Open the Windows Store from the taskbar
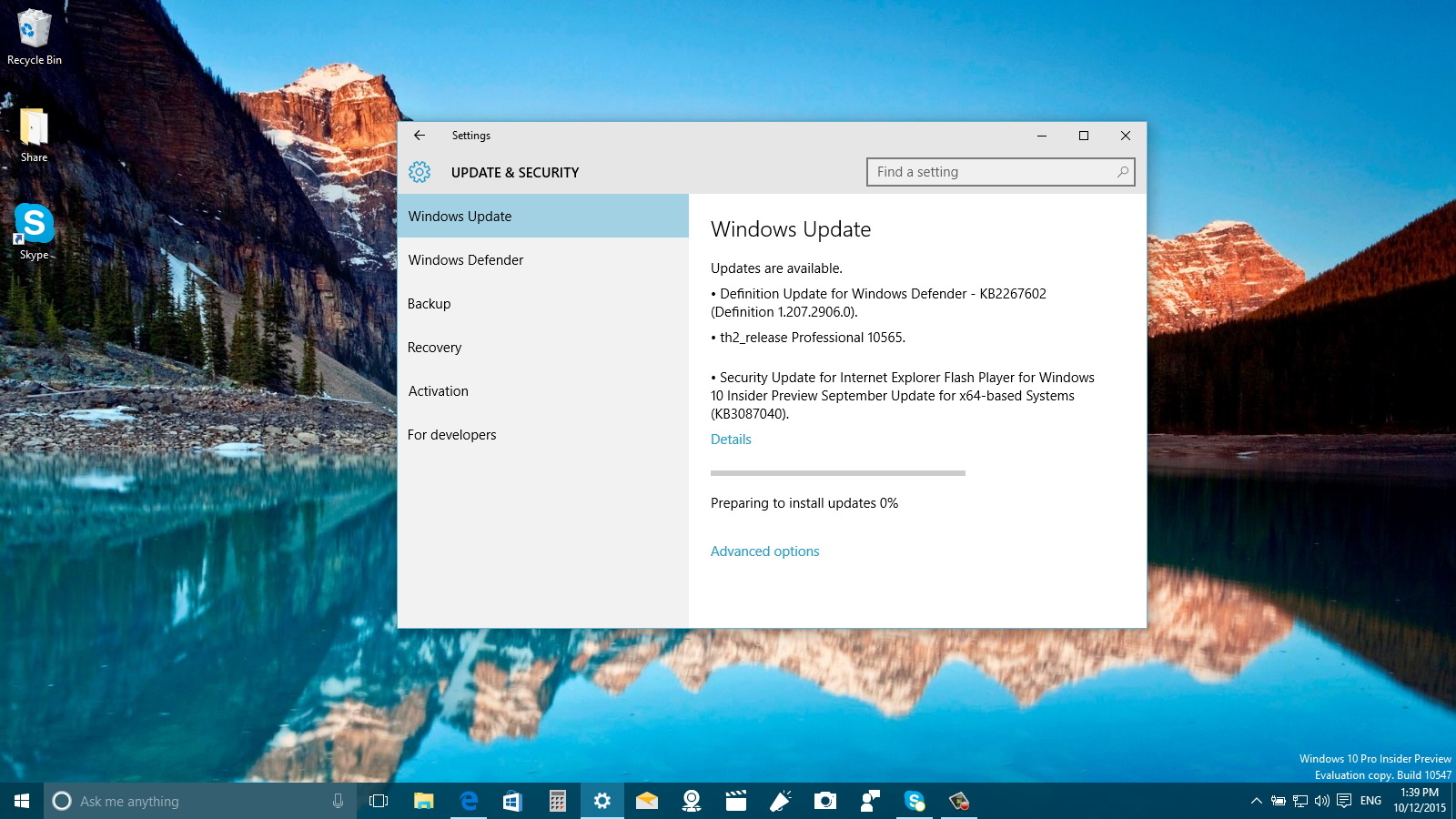Viewport: 1456px width, 819px height. (x=512, y=801)
